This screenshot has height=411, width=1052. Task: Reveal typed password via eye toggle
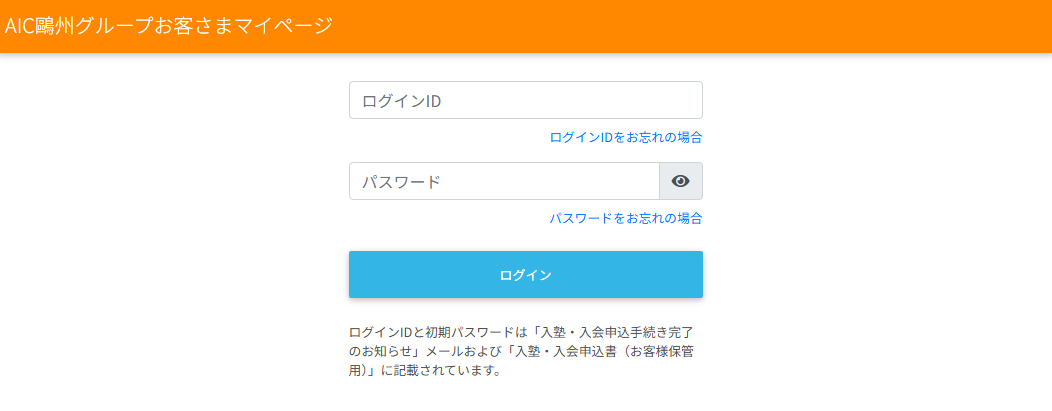pos(681,181)
